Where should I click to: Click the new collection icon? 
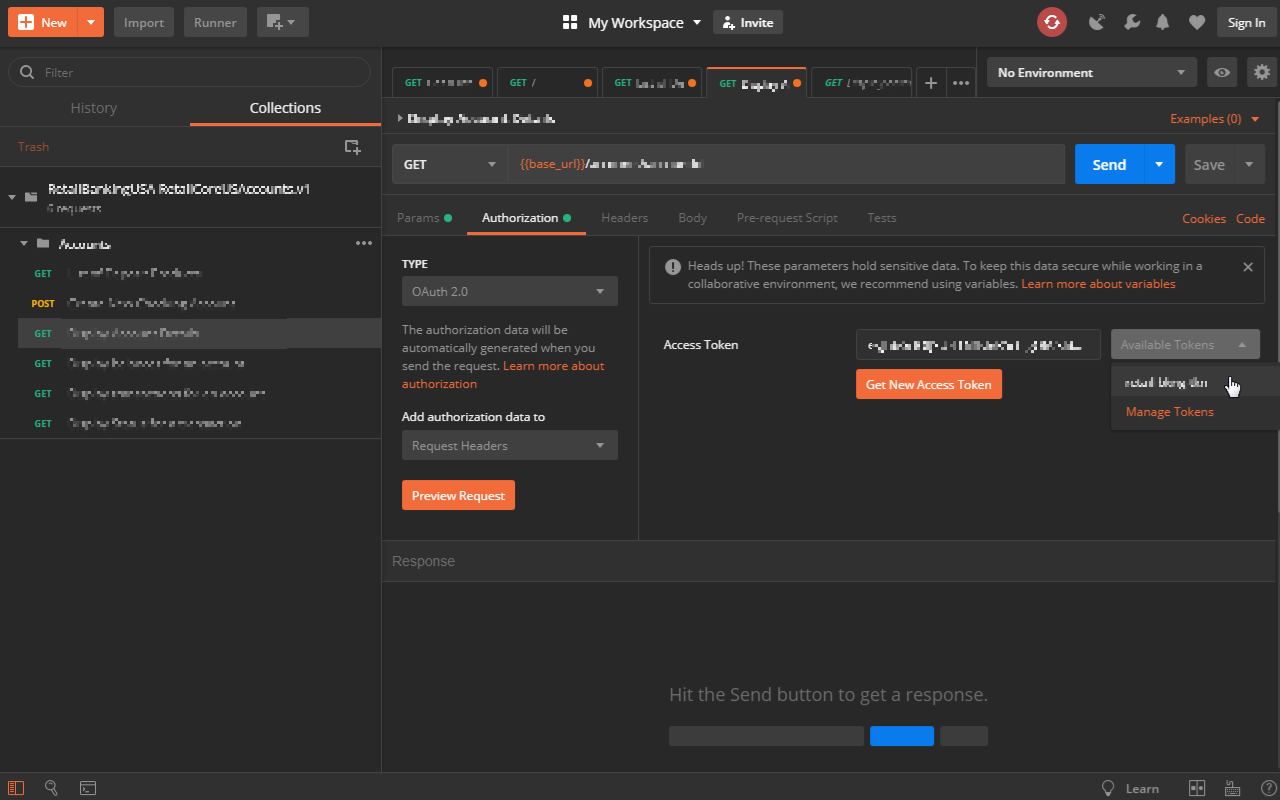tap(352, 147)
